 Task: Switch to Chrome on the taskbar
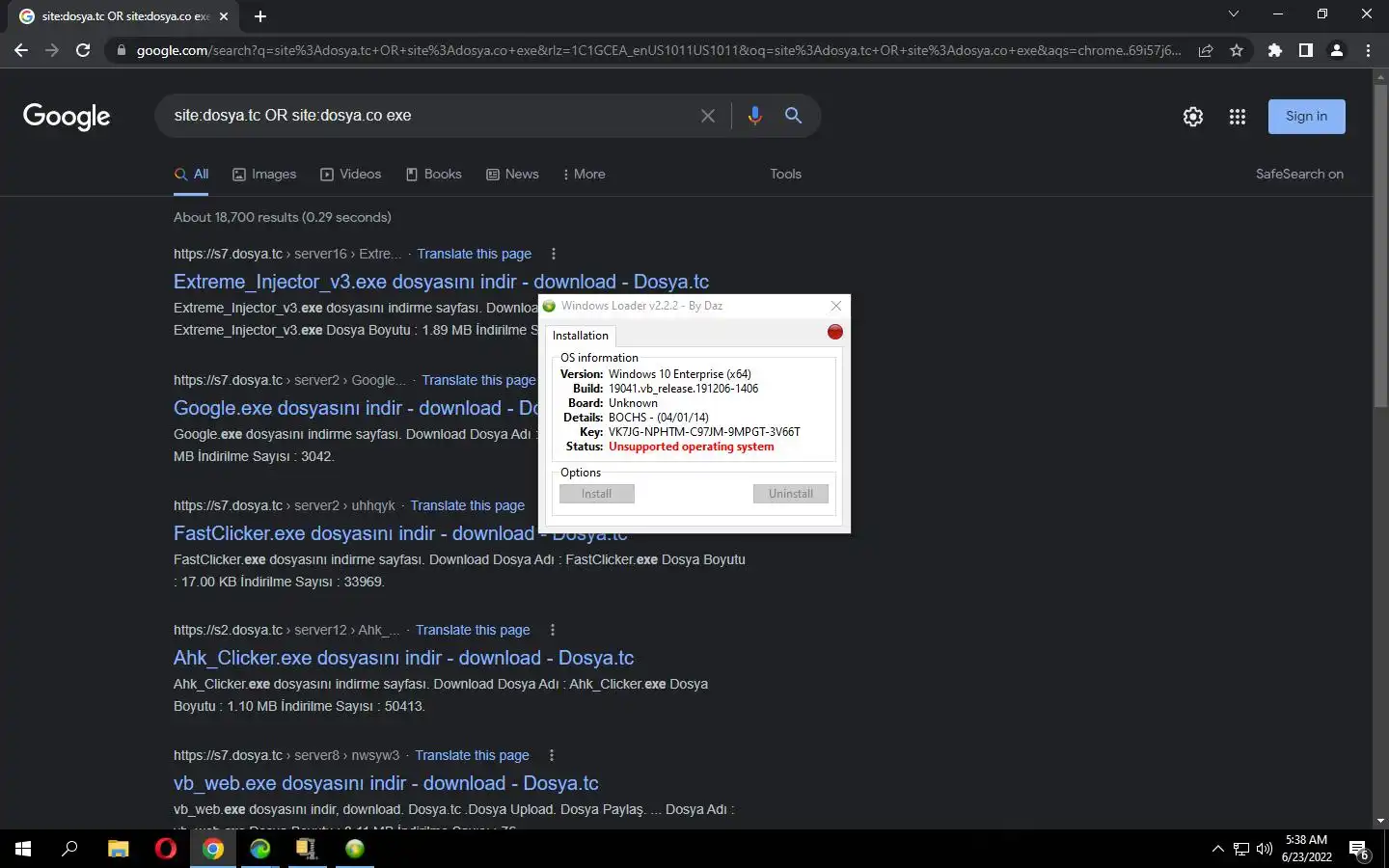tap(213, 849)
